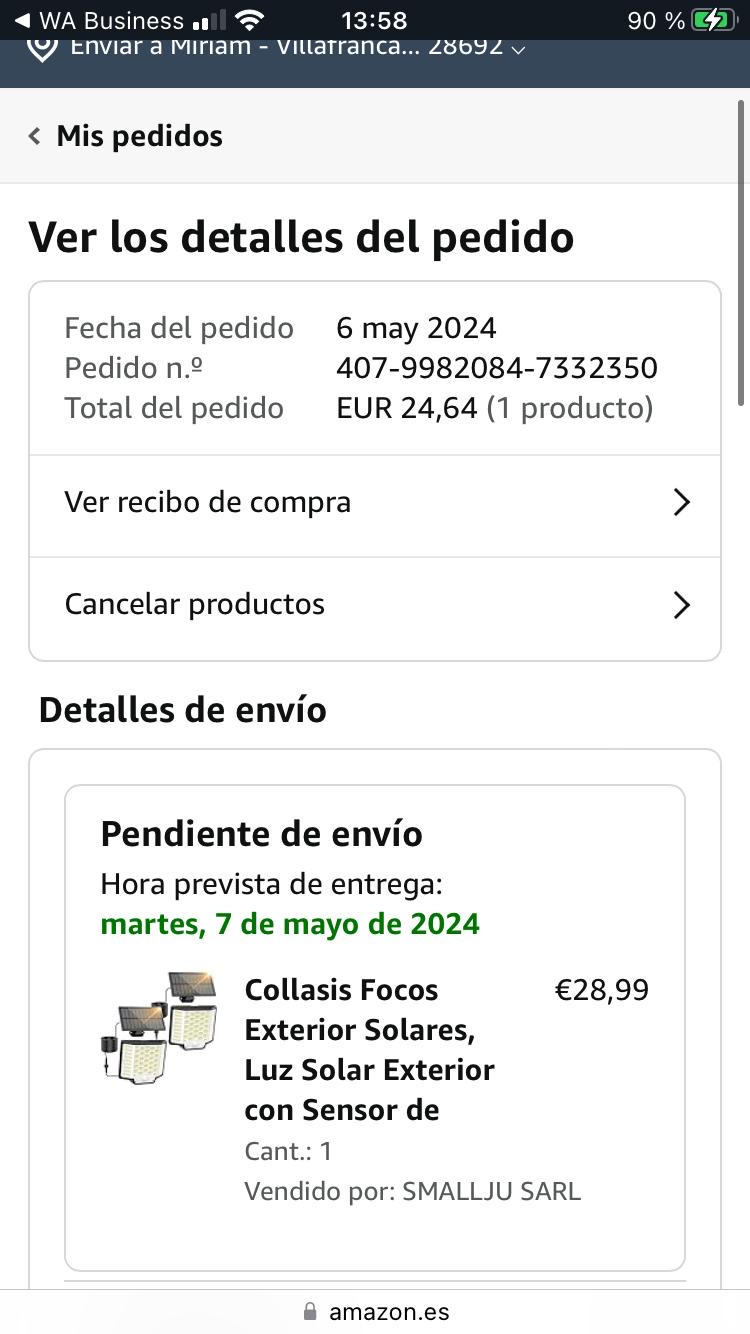Tap the green delivery date martes, 7 de mayo
Image resolution: width=750 pixels, height=1334 pixels.
coord(290,924)
